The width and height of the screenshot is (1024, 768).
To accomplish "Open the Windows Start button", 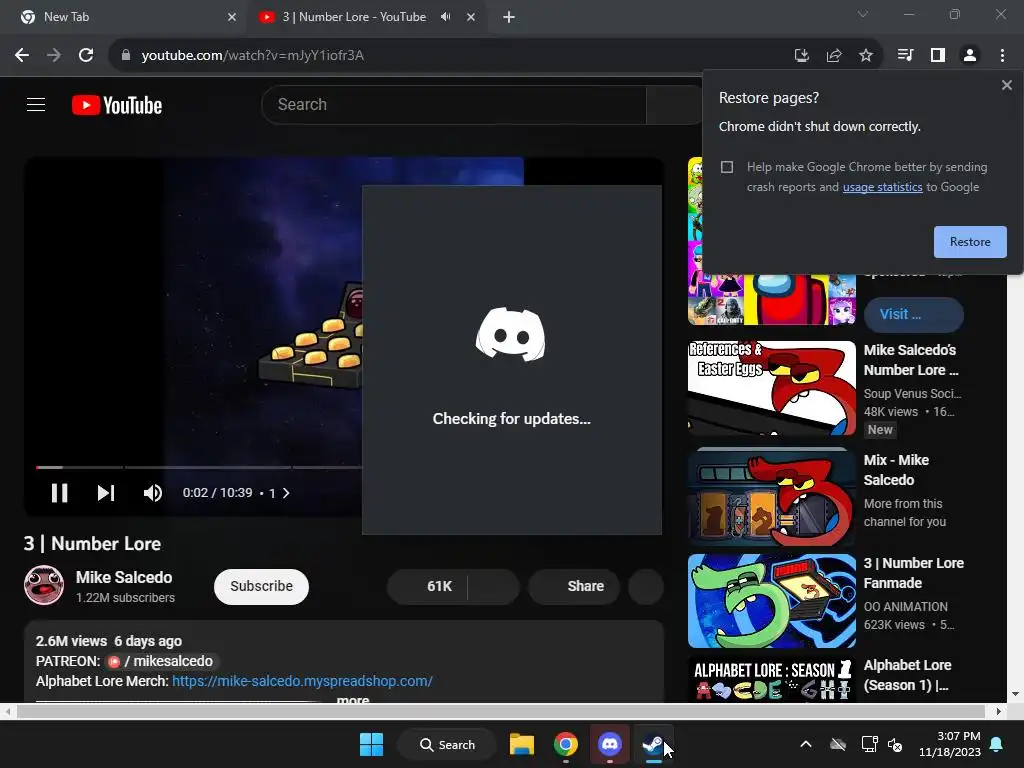I will [x=372, y=744].
